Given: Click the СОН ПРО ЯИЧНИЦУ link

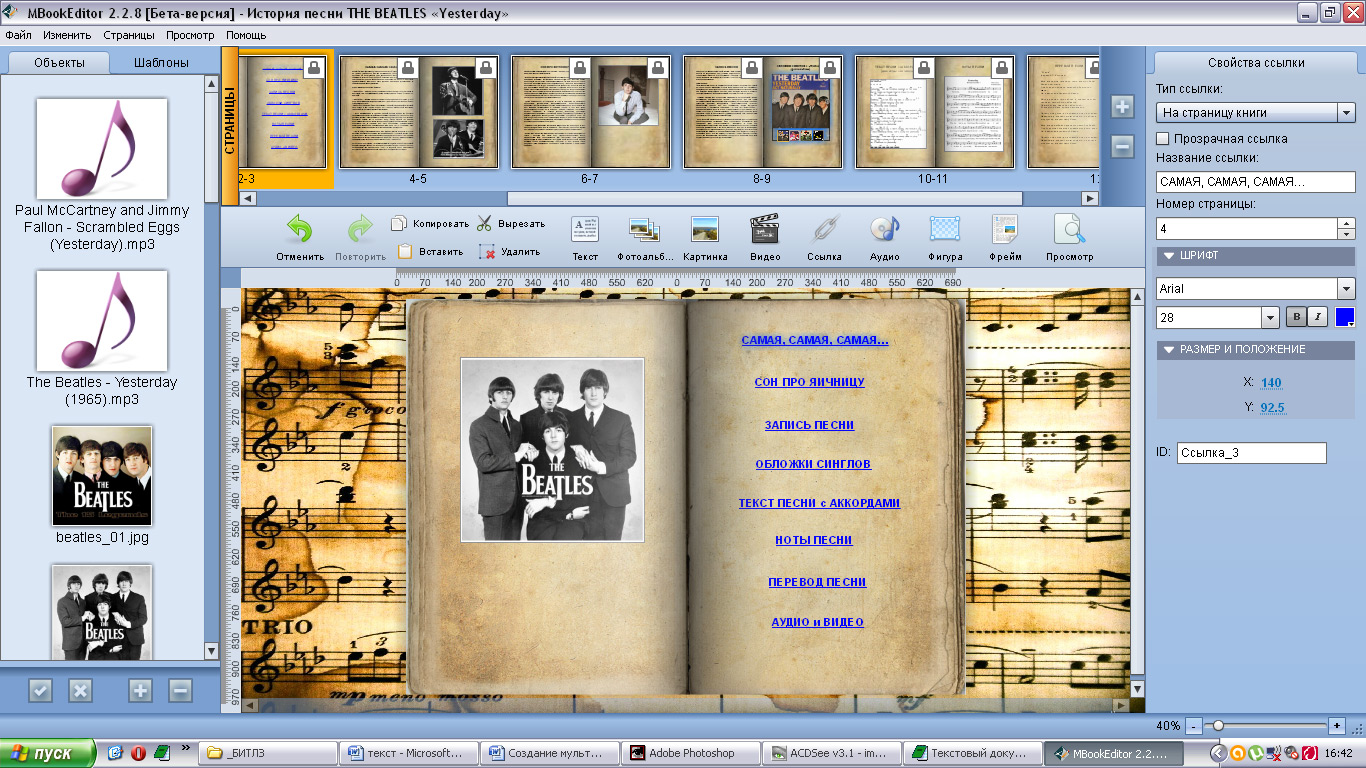Looking at the screenshot, I should 810,382.
